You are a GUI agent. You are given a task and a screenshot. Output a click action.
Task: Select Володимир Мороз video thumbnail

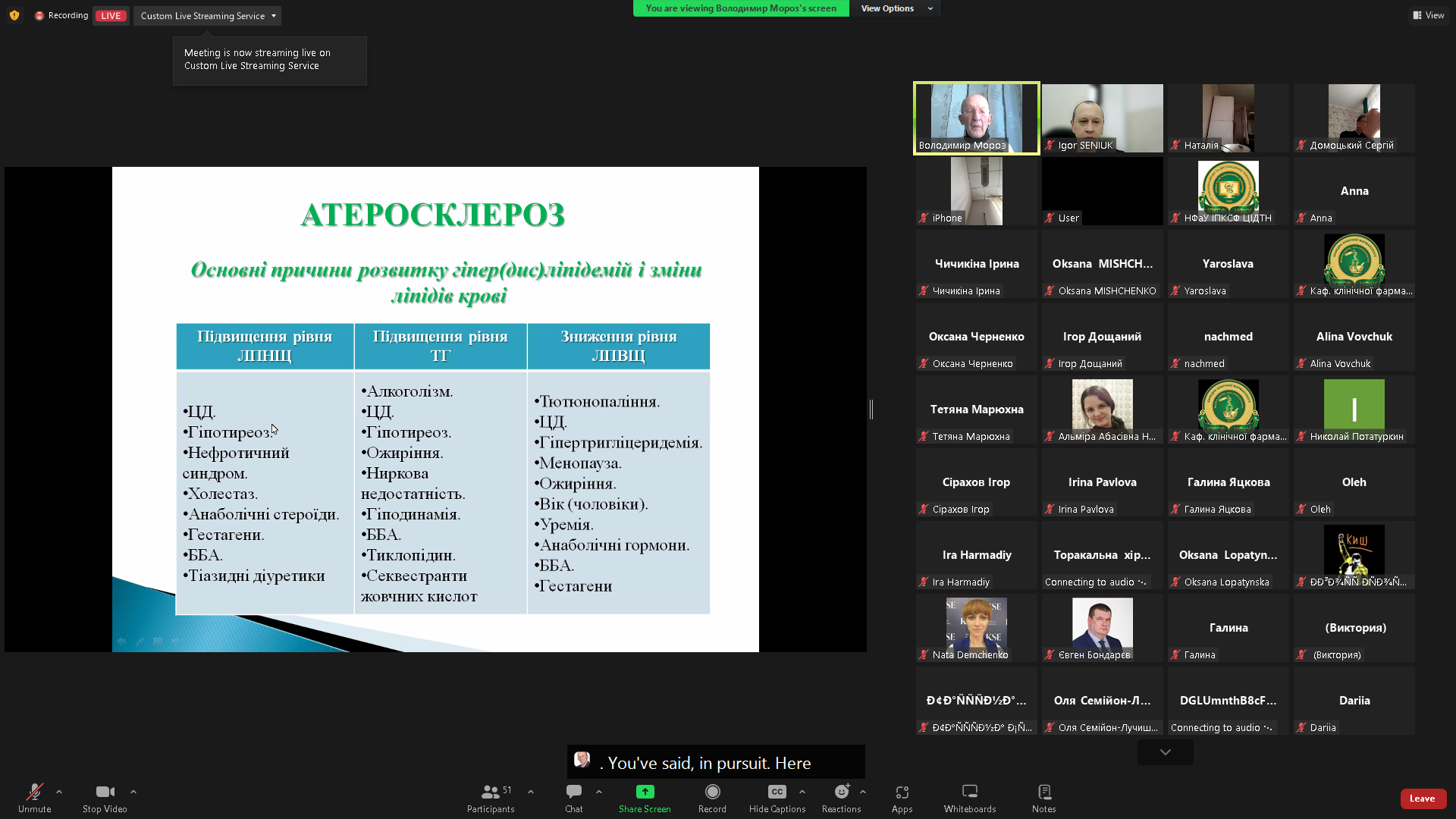(x=977, y=118)
